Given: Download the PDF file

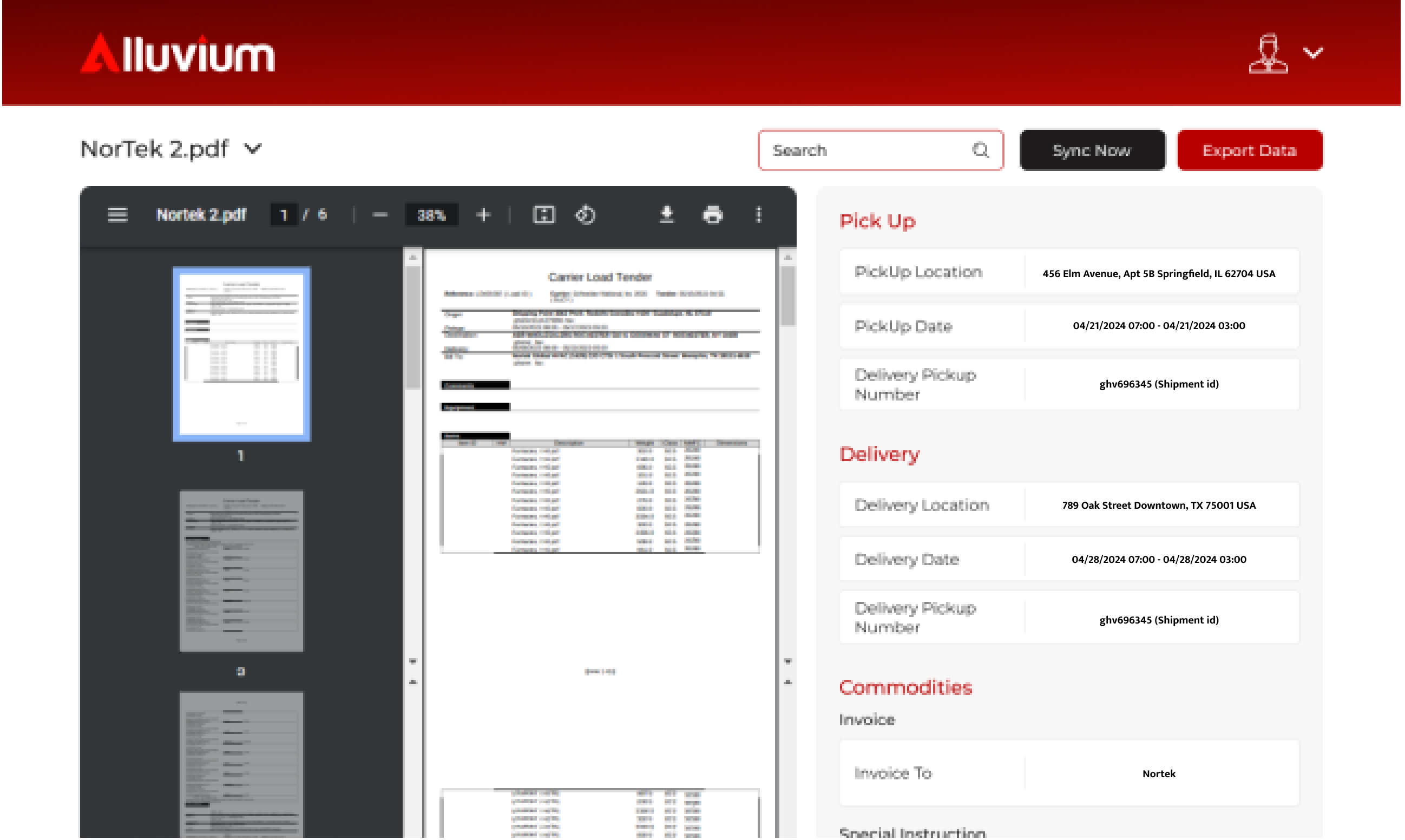Looking at the screenshot, I should (667, 215).
